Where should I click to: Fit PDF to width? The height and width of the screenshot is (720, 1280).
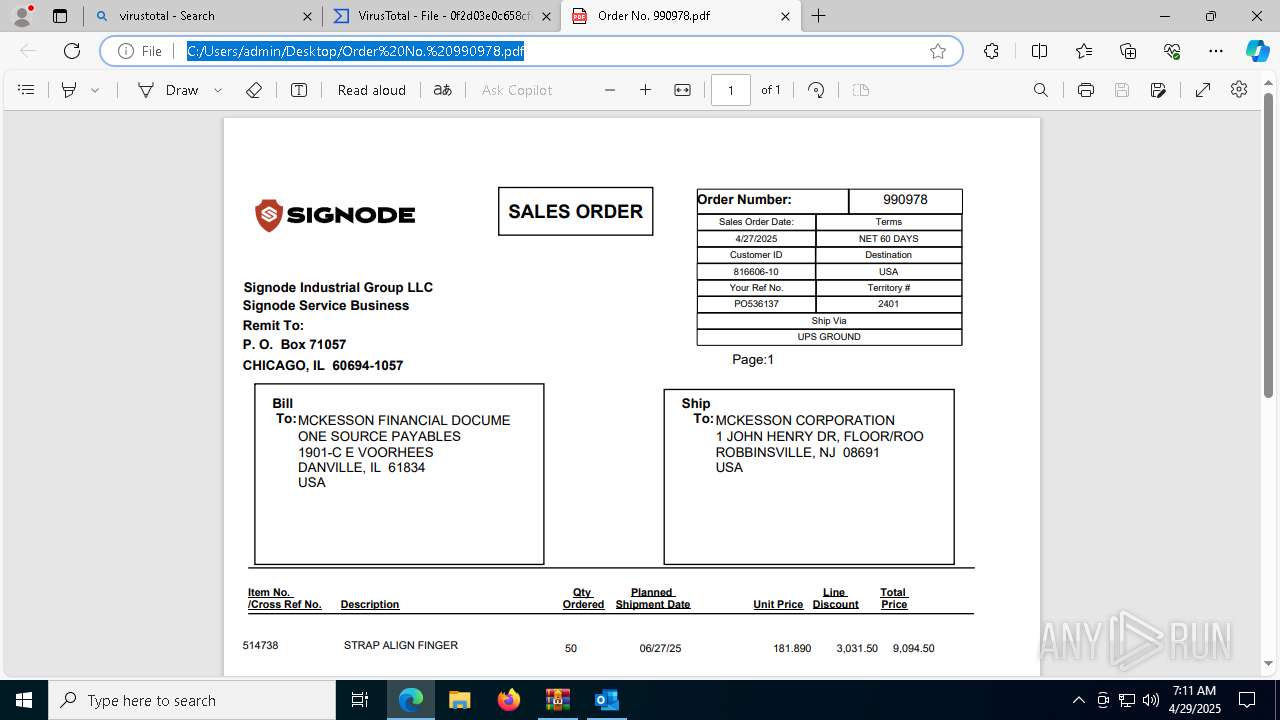click(x=682, y=90)
